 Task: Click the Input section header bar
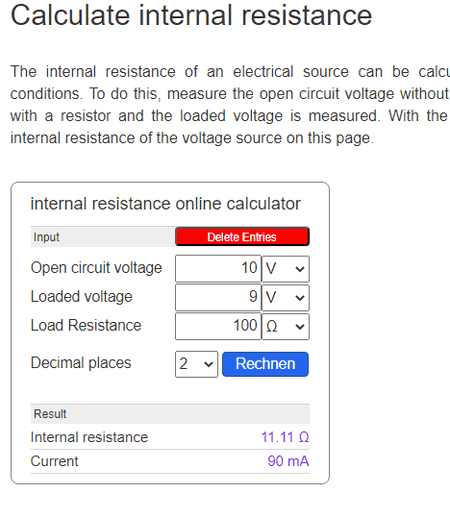[103, 237]
